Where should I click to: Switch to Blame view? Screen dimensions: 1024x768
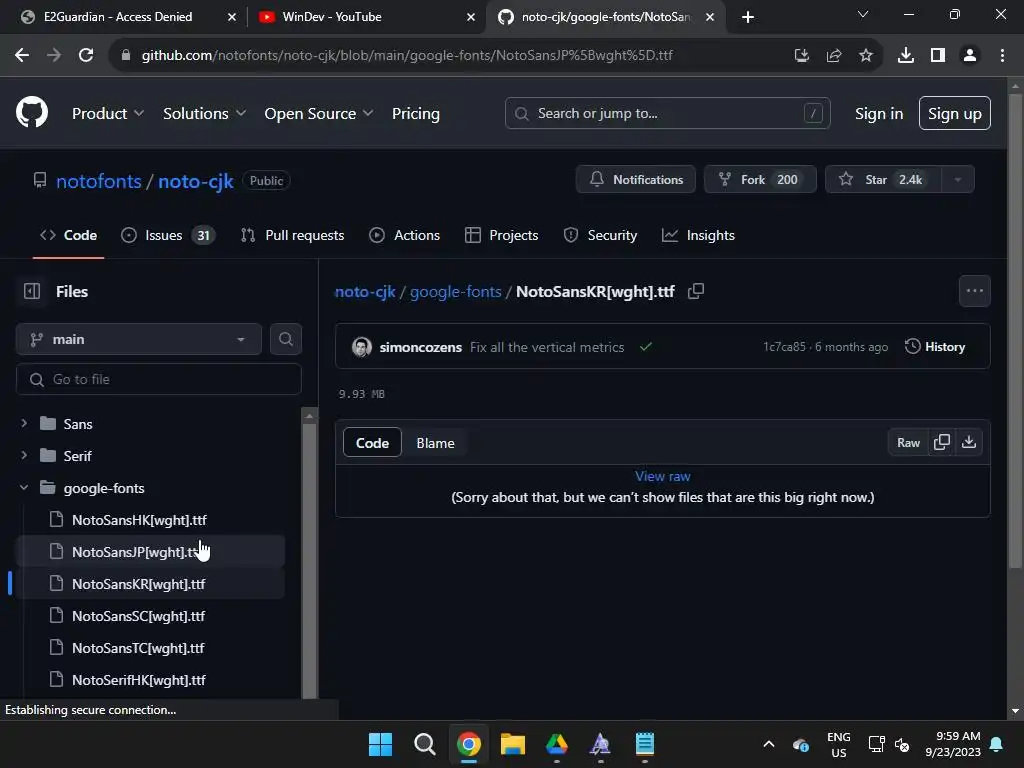pos(436,443)
